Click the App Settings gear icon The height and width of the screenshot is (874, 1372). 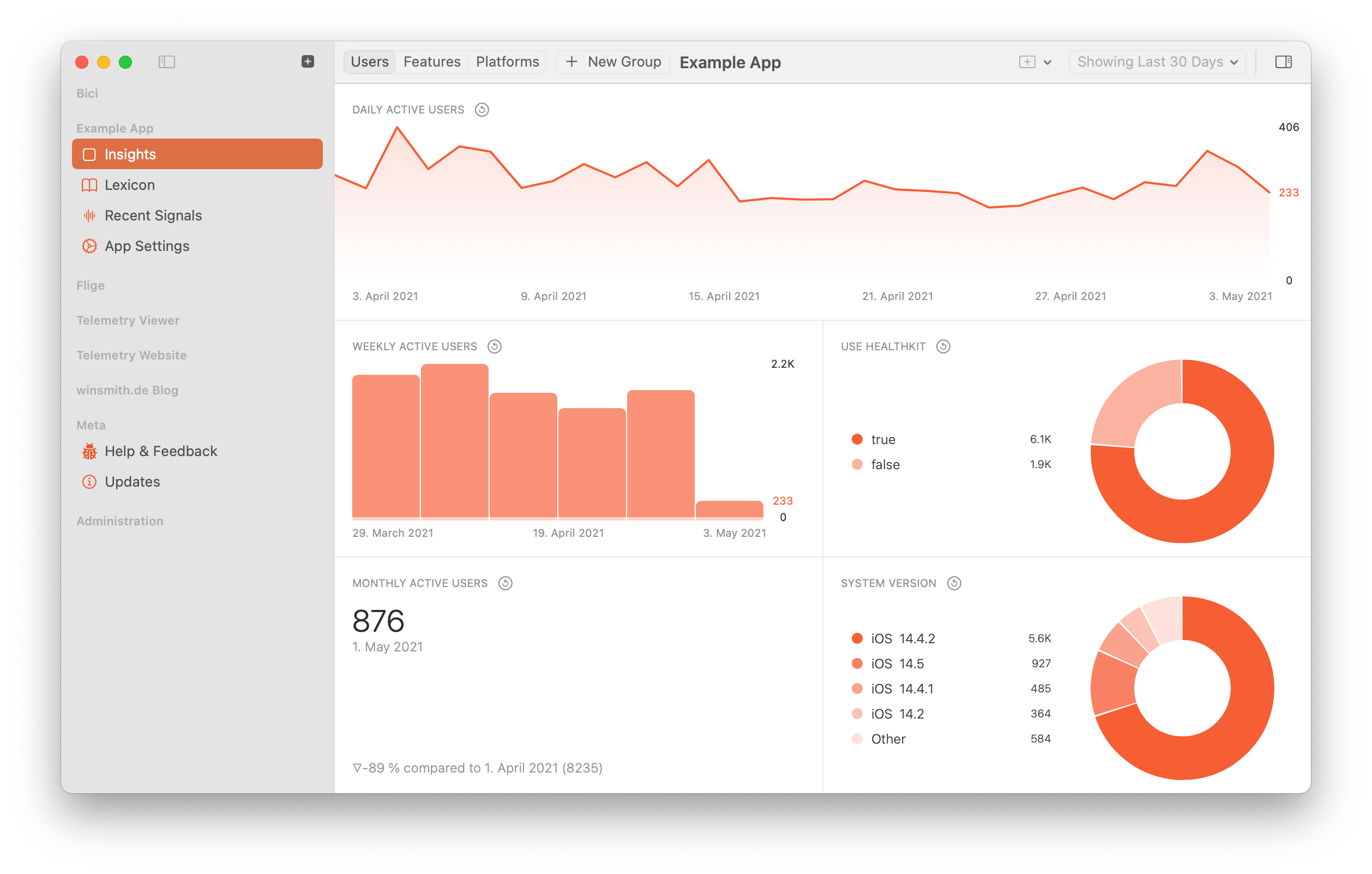pyautogui.click(x=89, y=246)
